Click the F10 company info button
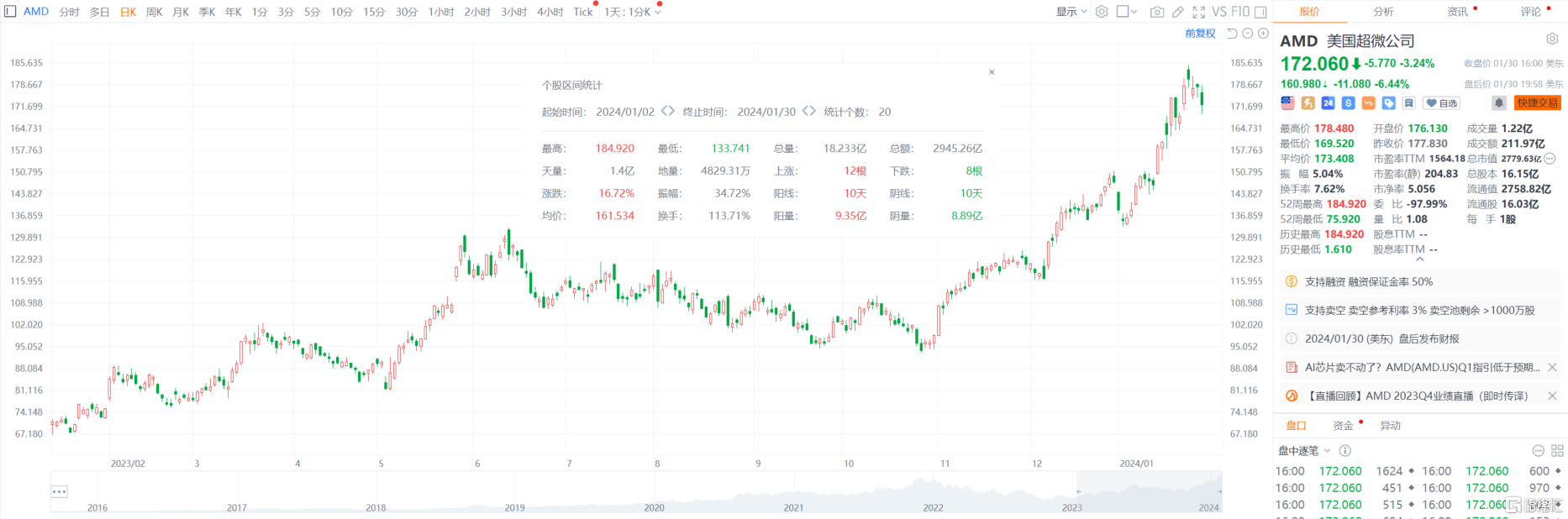This screenshot has height=519, width=1568. pos(1240,12)
